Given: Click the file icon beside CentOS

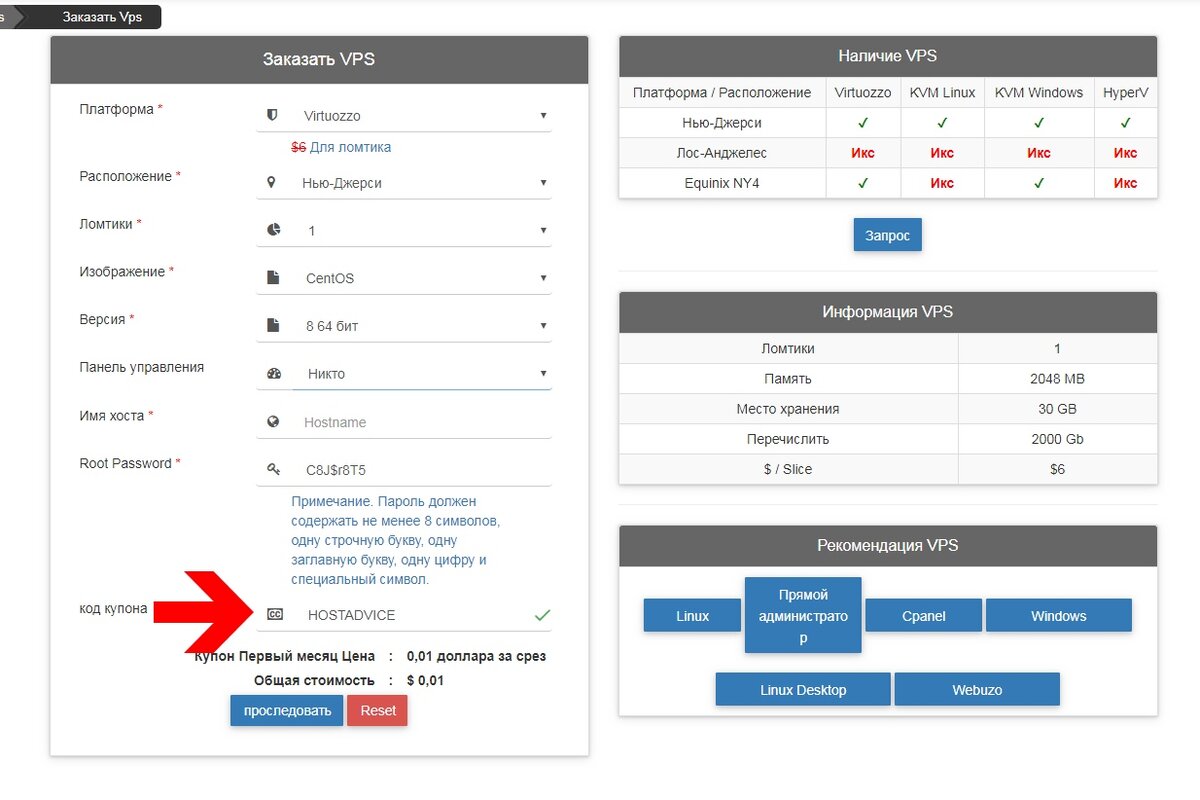Looking at the screenshot, I should pyautogui.click(x=273, y=278).
